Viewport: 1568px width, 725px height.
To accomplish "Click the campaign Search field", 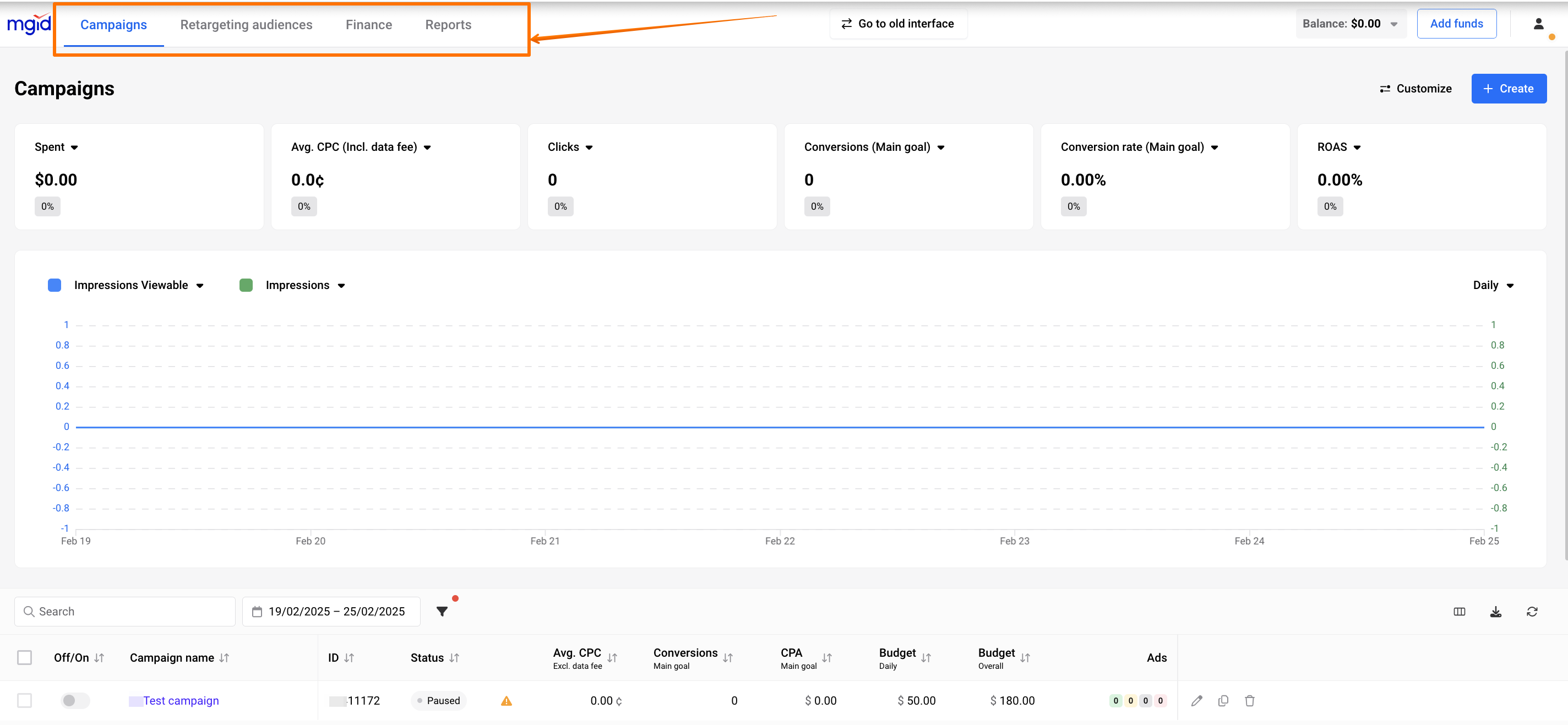I will [125, 611].
